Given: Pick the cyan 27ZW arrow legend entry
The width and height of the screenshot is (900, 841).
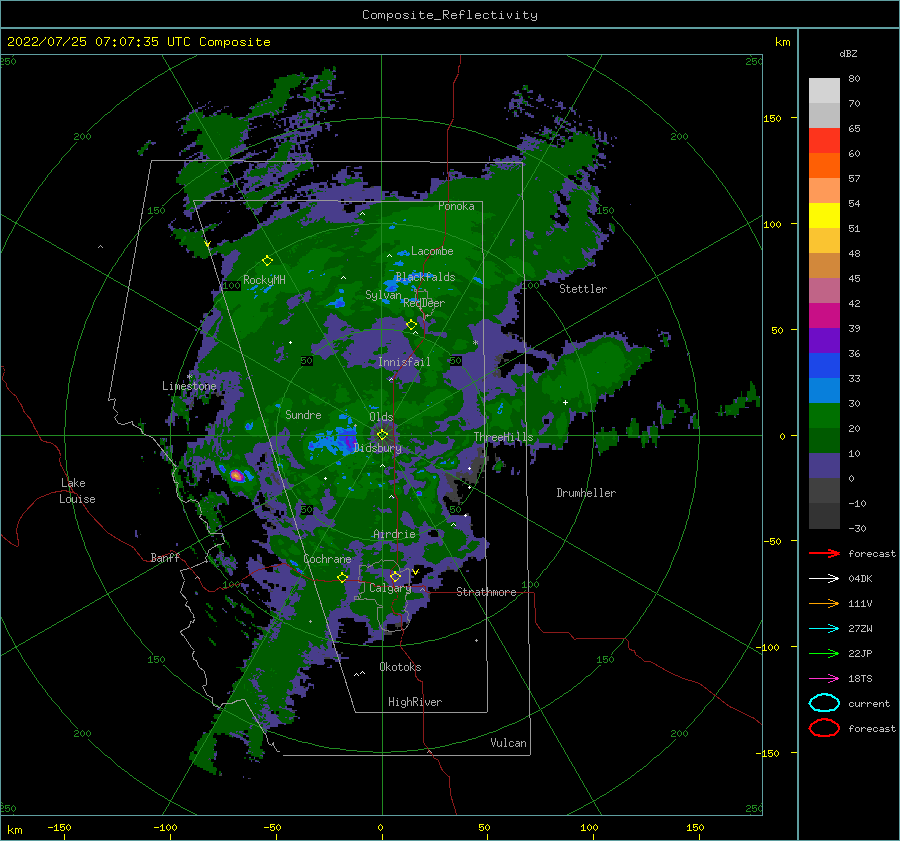Looking at the screenshot, I should pyautogui.click(x=824, y=629).
